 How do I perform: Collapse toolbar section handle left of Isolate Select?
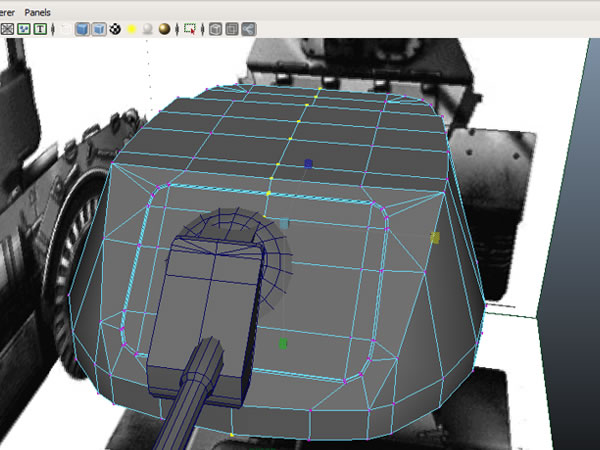coord(177,29)
